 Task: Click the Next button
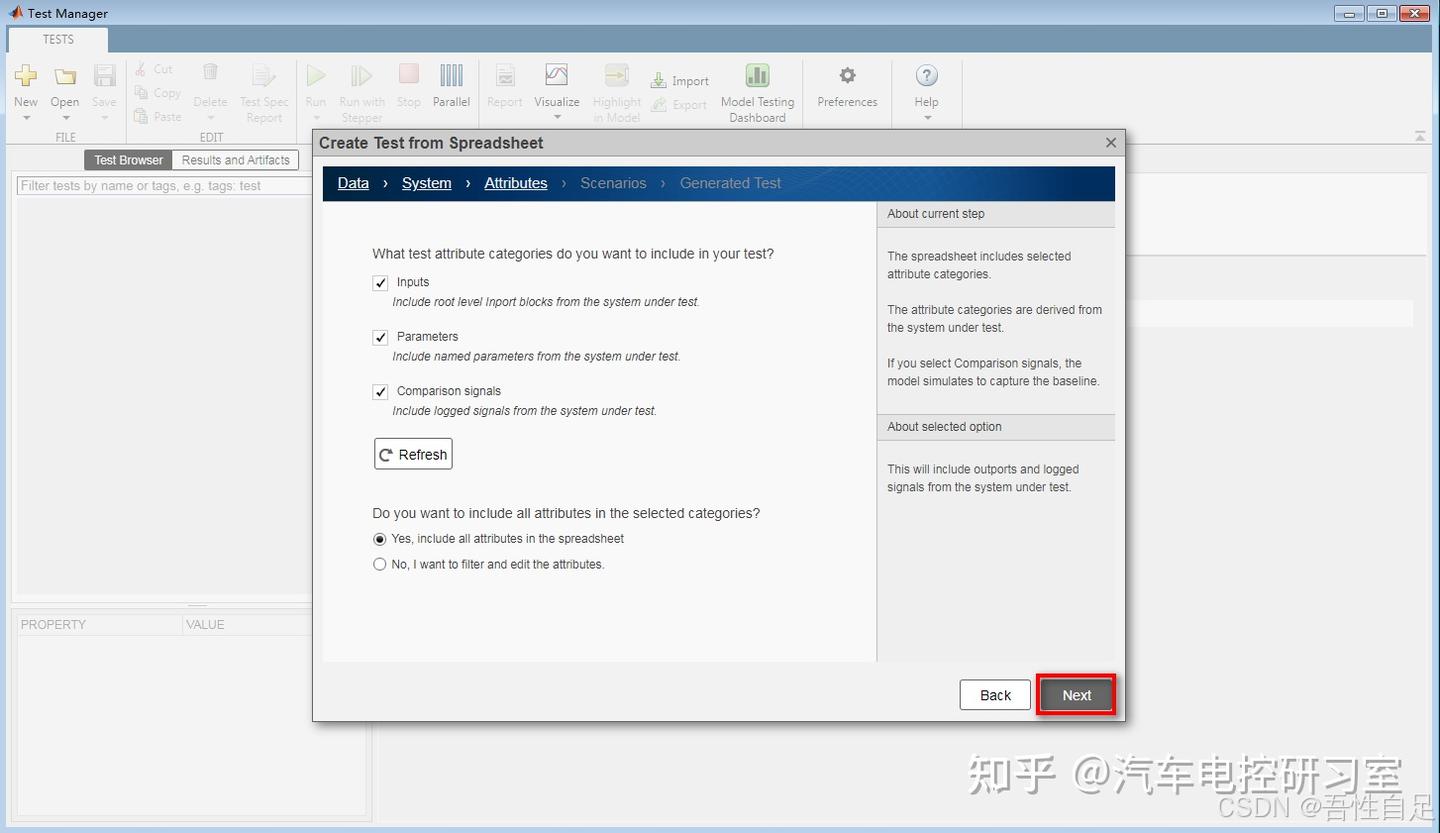pos(1076,694)
